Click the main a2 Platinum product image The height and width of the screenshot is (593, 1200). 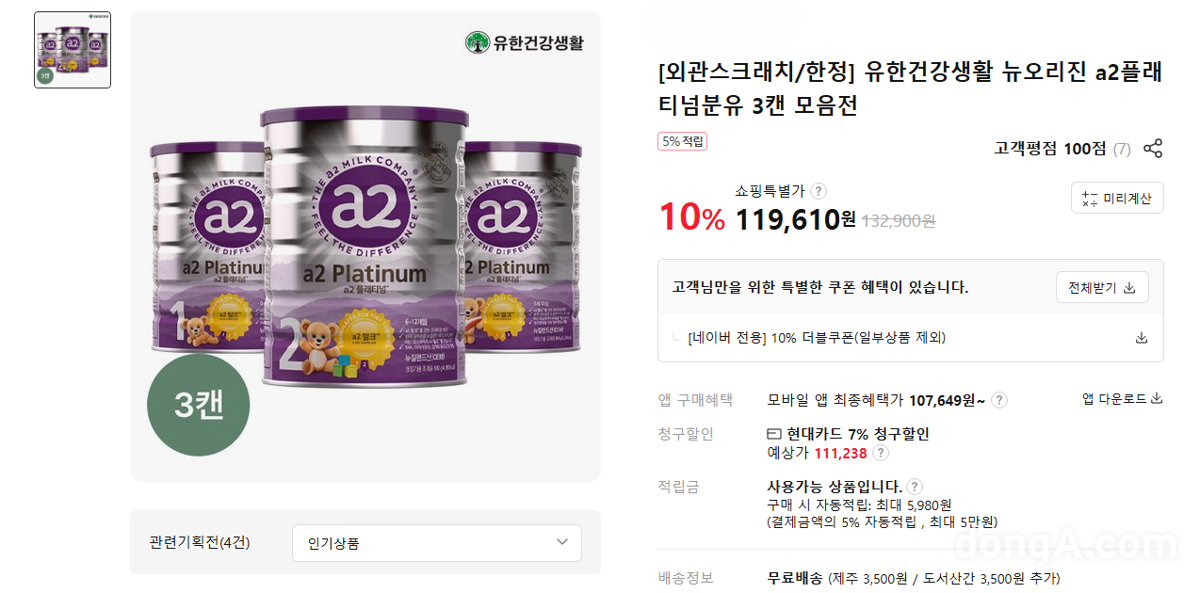(365, 245)
